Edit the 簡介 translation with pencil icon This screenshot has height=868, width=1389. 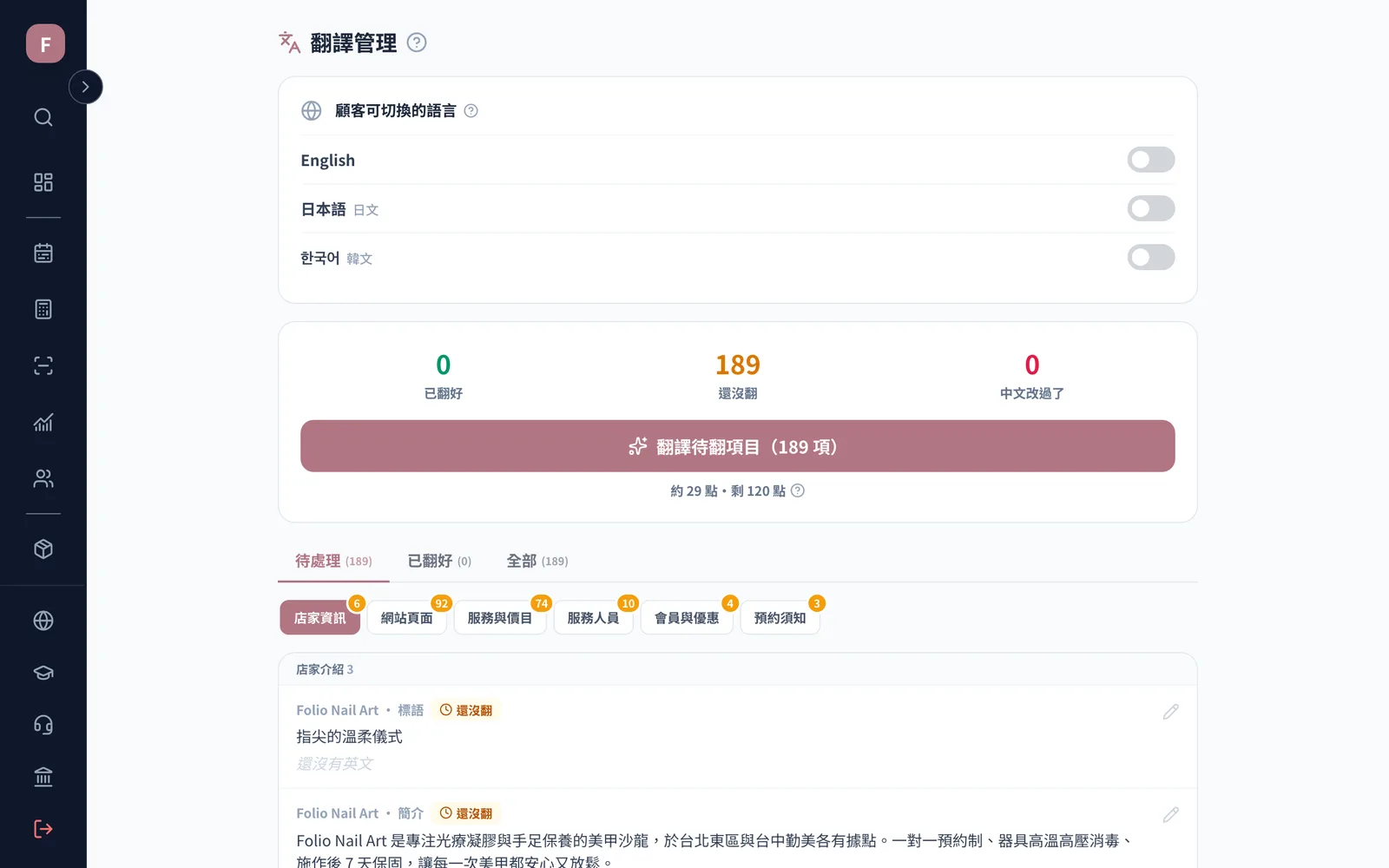(x=1171, y=815)
